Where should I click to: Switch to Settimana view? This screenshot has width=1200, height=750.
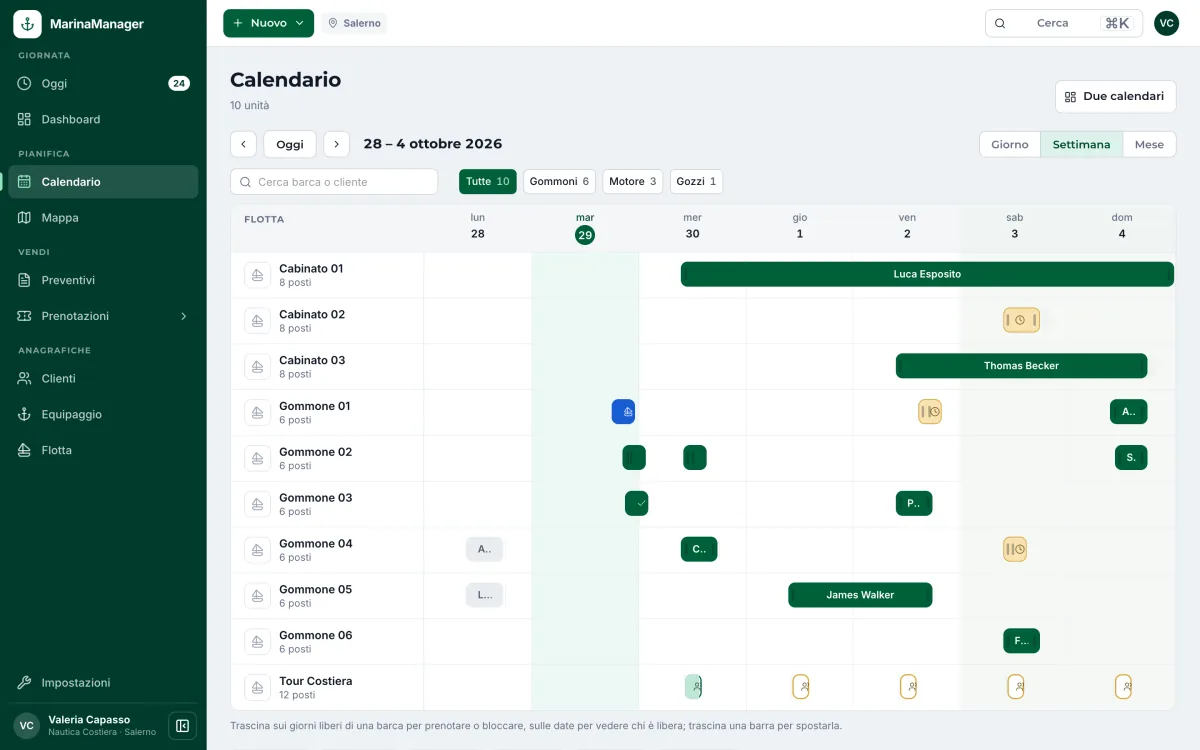1081,144
